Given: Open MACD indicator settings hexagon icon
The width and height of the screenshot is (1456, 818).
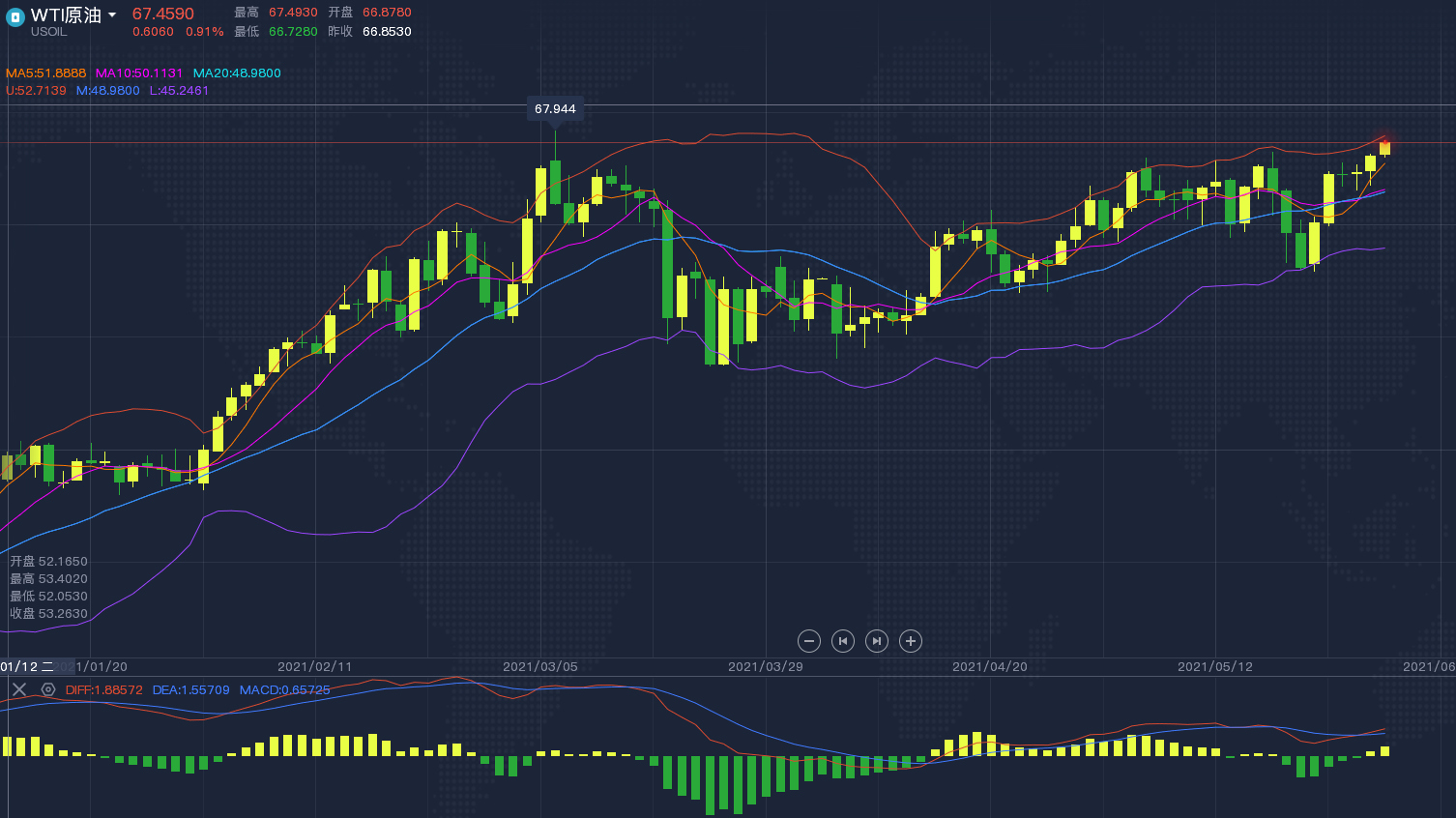Looking at the screenshot, I should (48, 689).
